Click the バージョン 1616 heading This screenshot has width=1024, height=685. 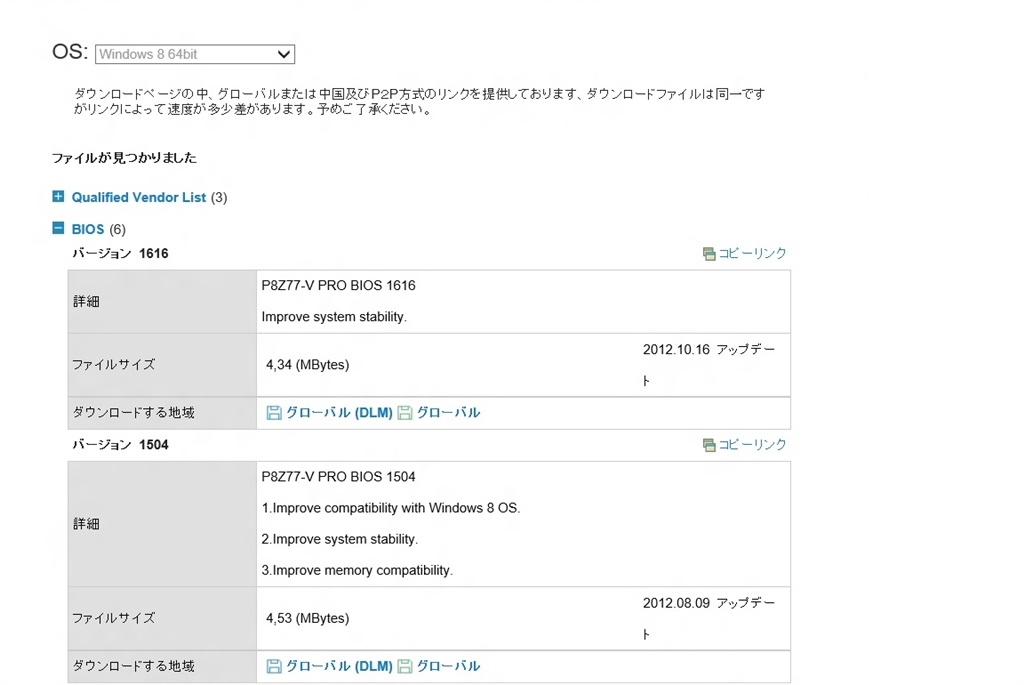[x=120, y=253]
